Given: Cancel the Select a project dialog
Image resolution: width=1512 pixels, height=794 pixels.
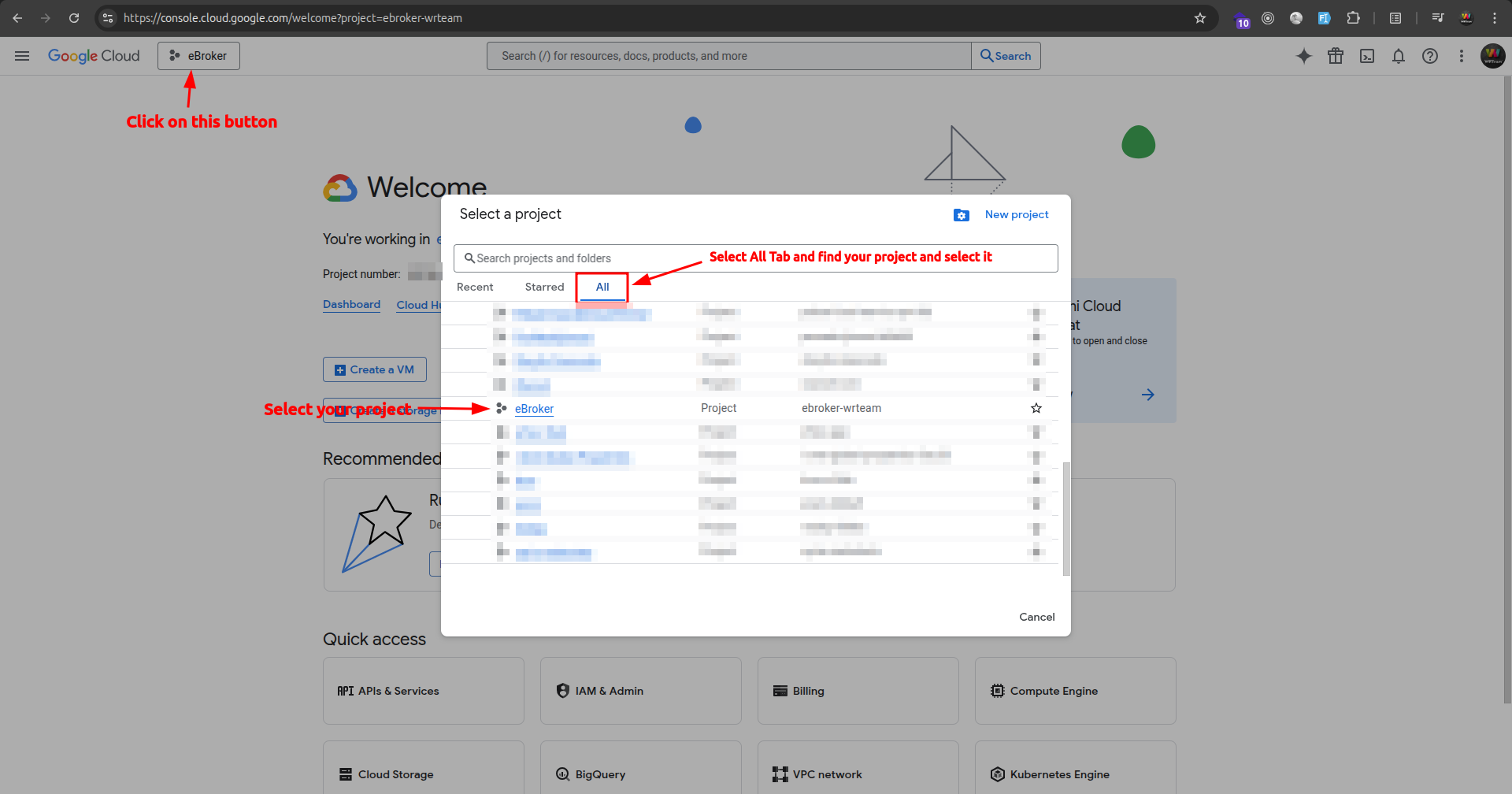Looking at the screenshot, I should pos(1037,617).
